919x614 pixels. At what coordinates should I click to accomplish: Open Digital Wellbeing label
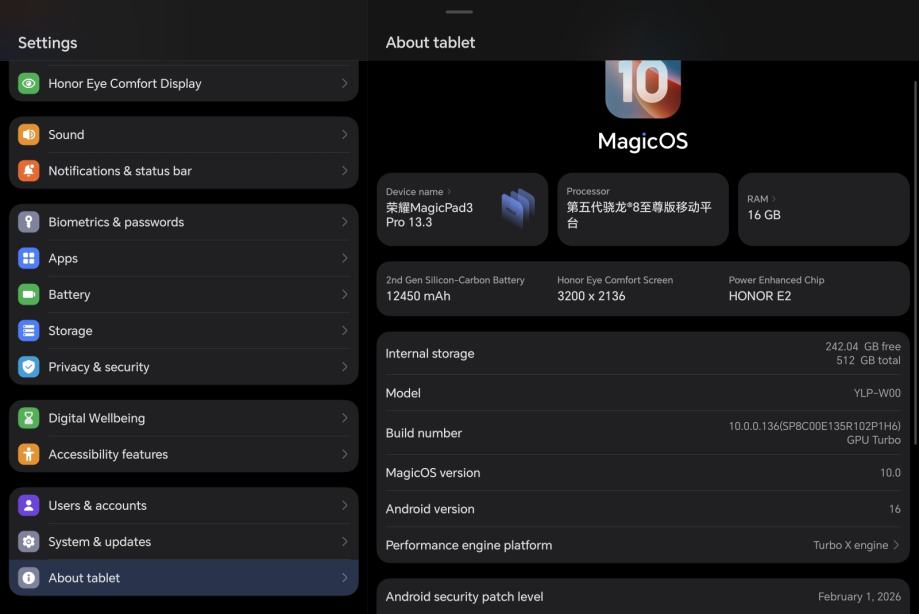(x=97, y=418)
